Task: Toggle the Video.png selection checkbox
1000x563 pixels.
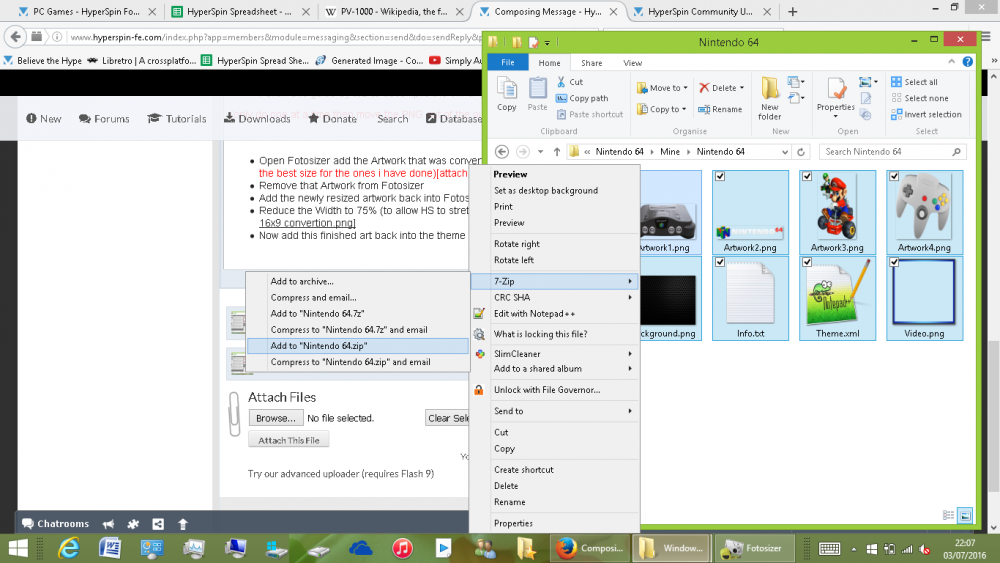Action: coord(894,262)
